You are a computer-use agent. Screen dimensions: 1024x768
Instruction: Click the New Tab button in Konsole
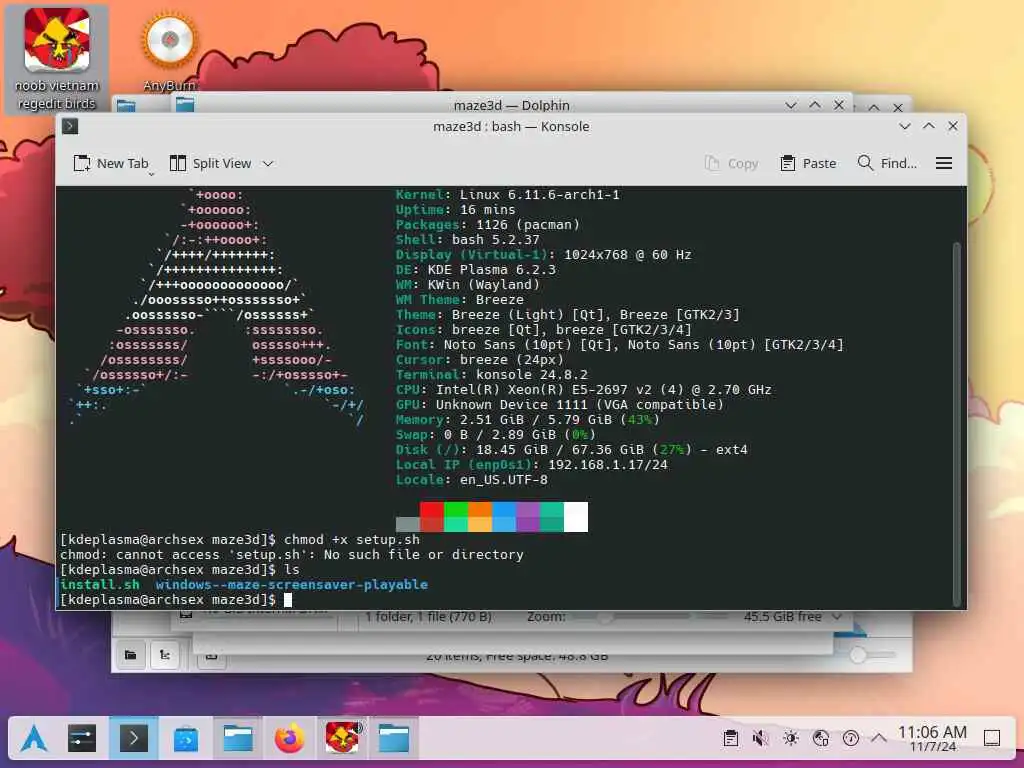pos(111,163)
